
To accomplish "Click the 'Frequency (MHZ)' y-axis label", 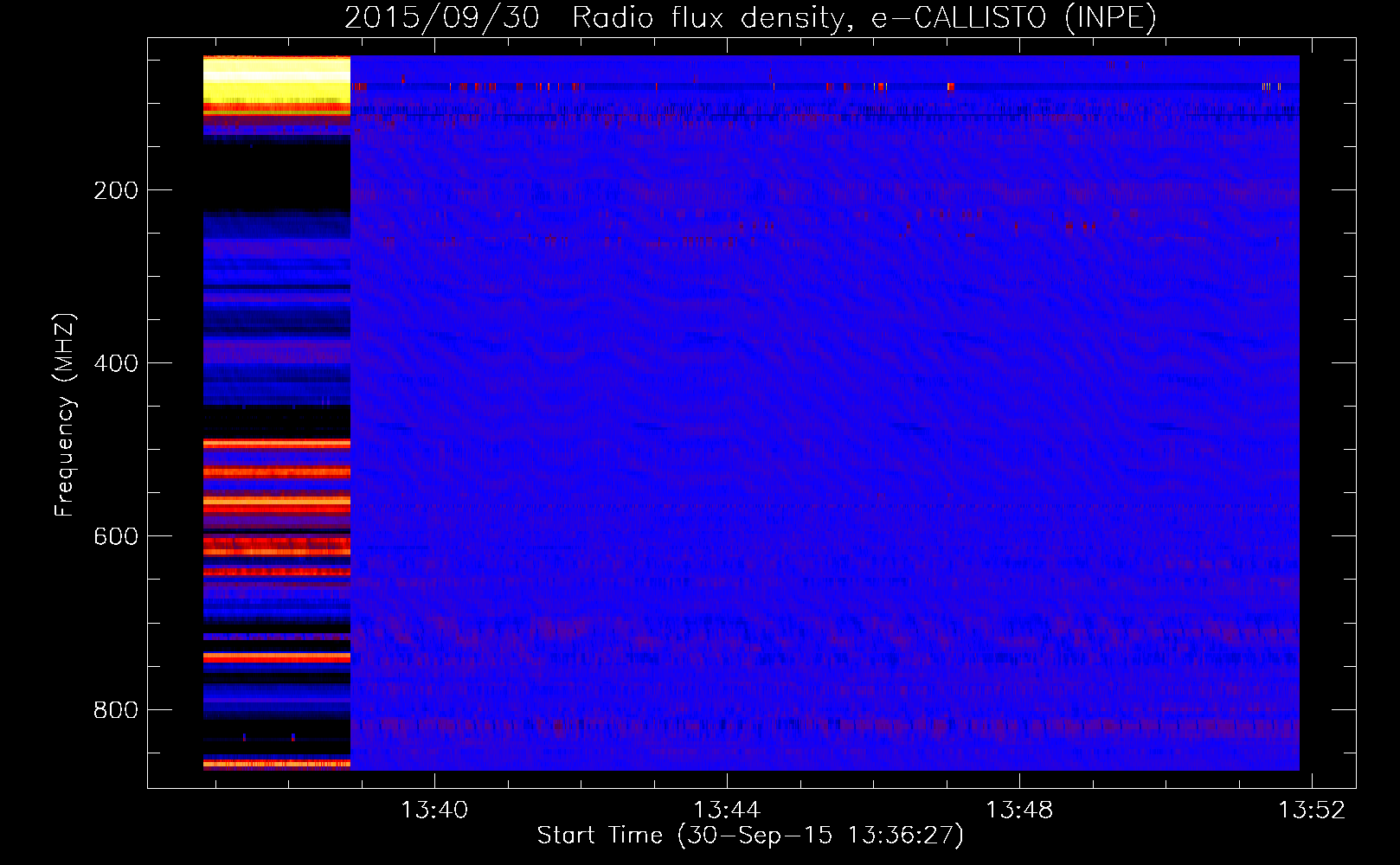I will tap(65, 415).
